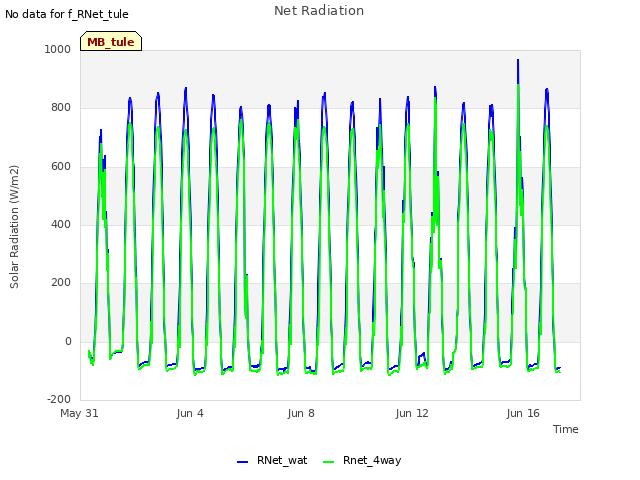Click the blue RNet_wat legend swatch

pyautogui.click(x=242, y=461)
